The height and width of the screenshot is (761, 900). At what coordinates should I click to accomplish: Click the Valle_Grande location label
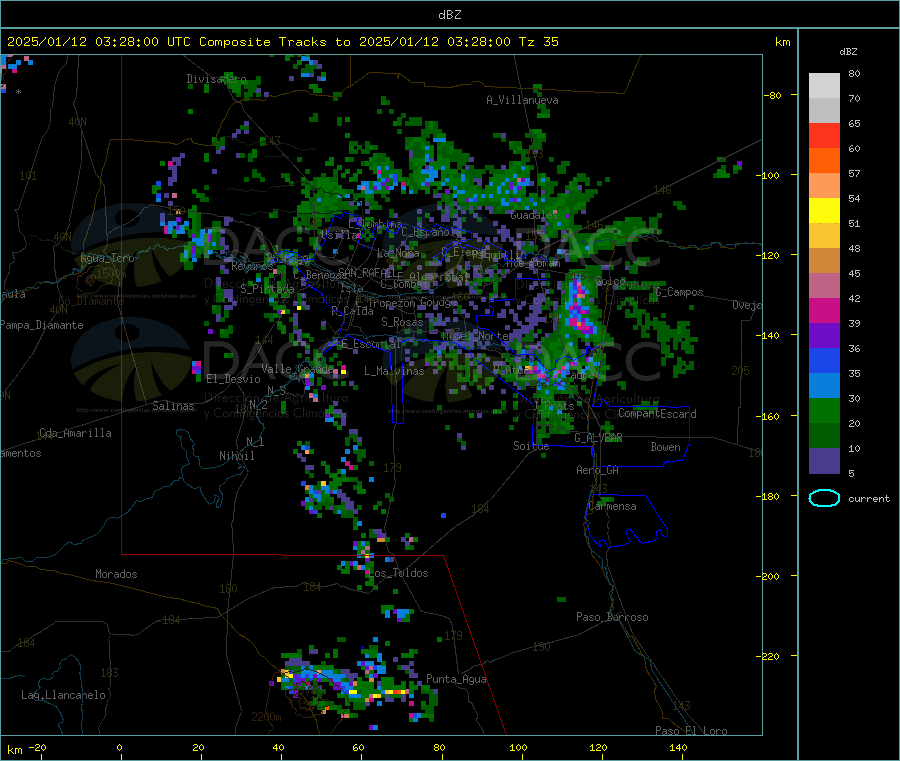coord(297,369)
